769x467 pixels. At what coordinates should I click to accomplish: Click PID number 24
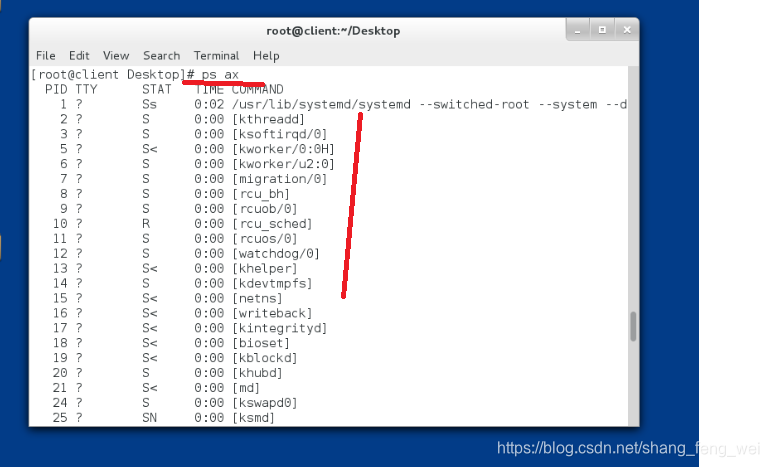click(60, 403)
